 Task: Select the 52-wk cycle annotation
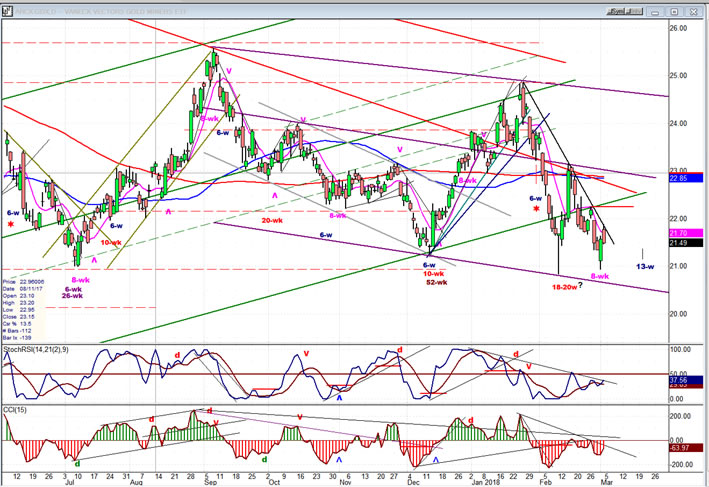436,282
